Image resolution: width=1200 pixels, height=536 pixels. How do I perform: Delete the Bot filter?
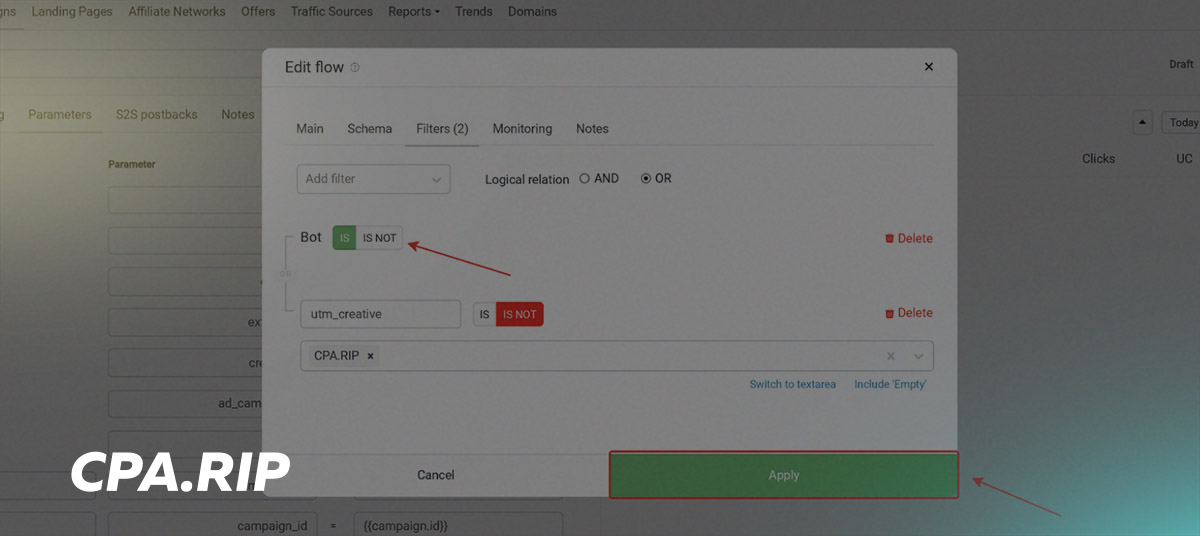[908, 238]
